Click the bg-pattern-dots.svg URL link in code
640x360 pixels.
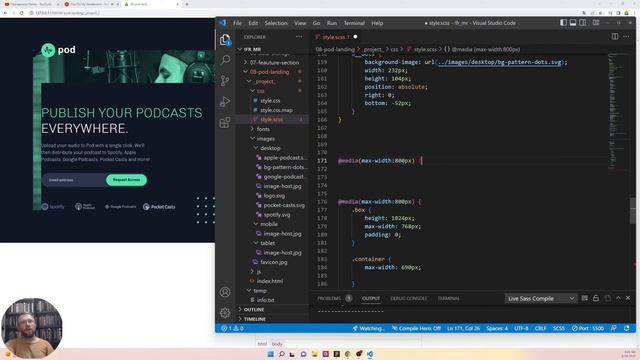(x=500, y=62)
